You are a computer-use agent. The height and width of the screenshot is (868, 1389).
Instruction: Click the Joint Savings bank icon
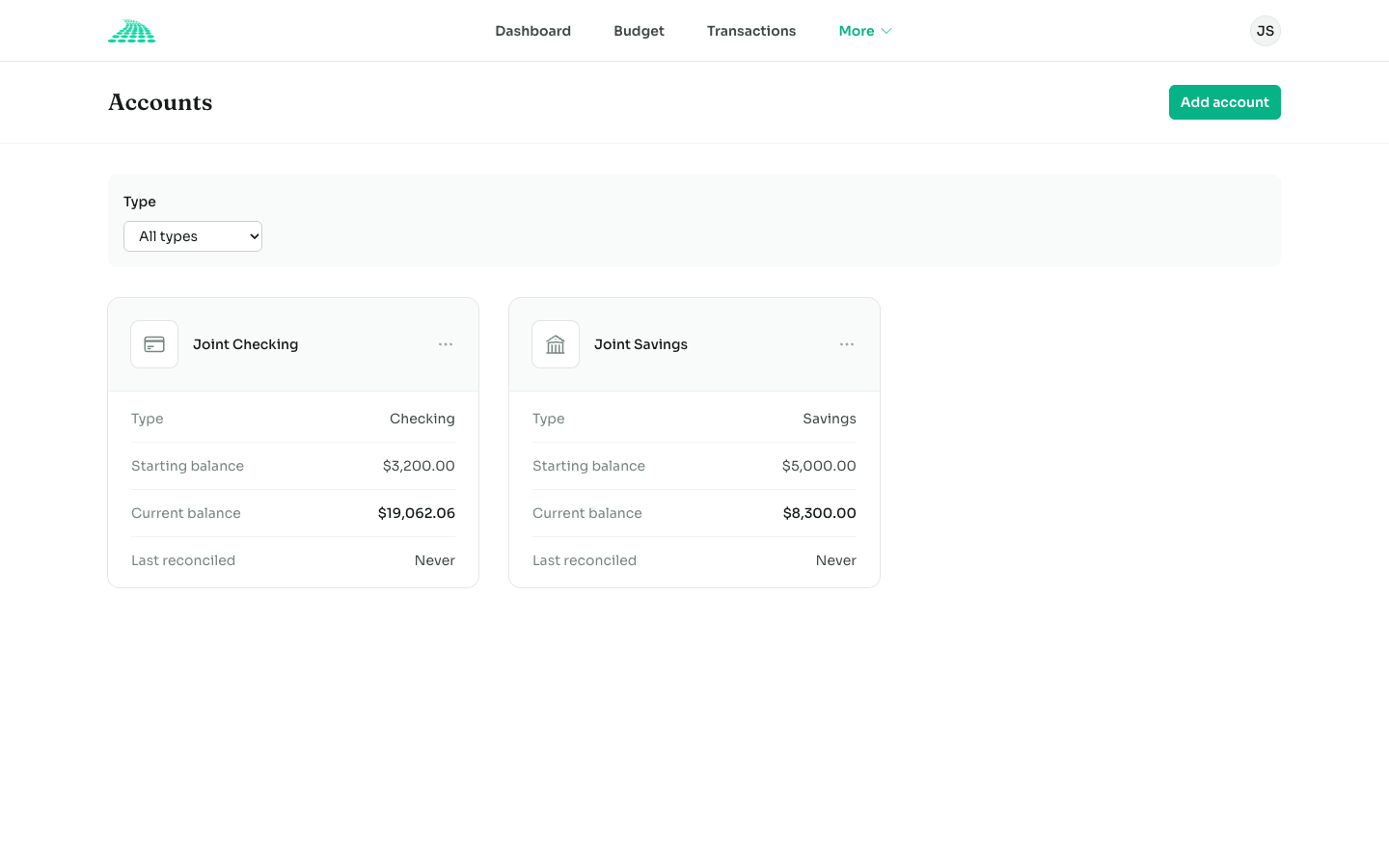556,344
